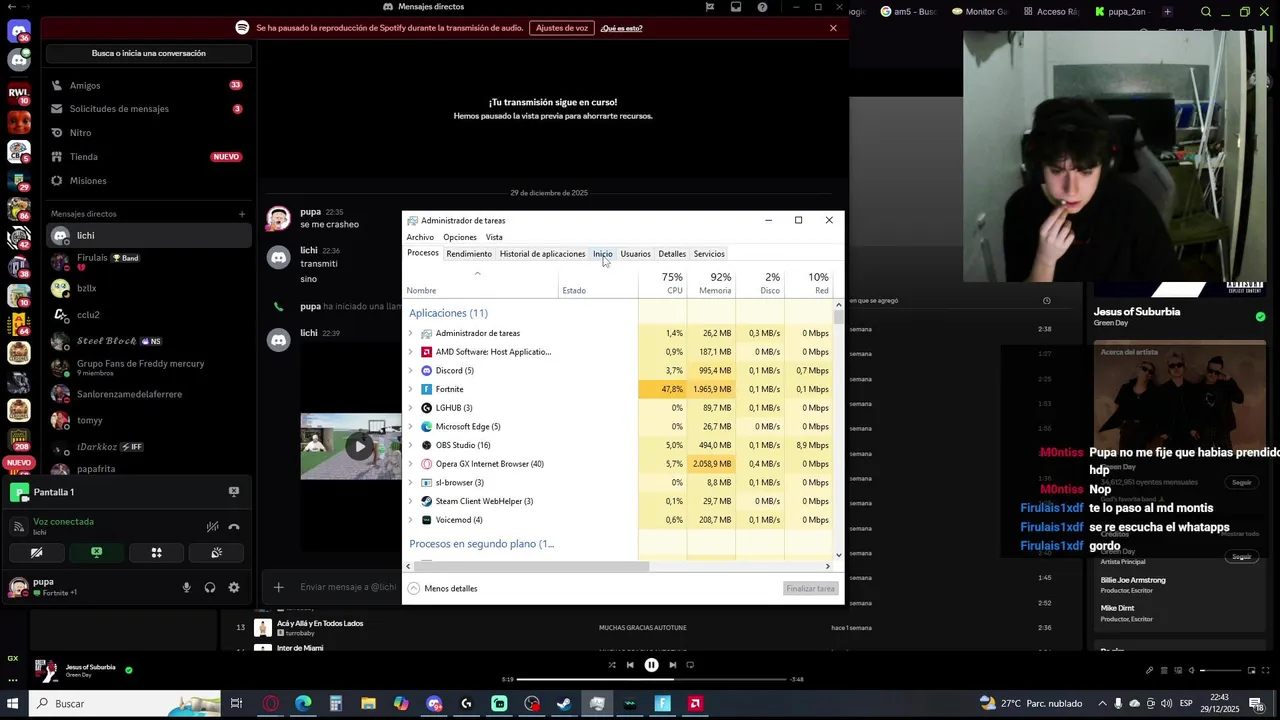Viewport: 1280px width, 720px height.
Task: Click the Windows Start button
Action: tap(14, 704)
